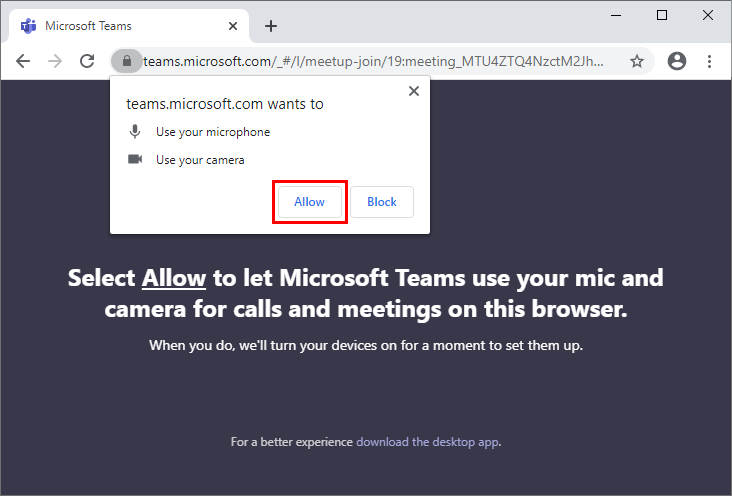Click Allow in the permission prompt
This screenshot has width=732, height=496.
pyautogui.click(x=310, y=202)
